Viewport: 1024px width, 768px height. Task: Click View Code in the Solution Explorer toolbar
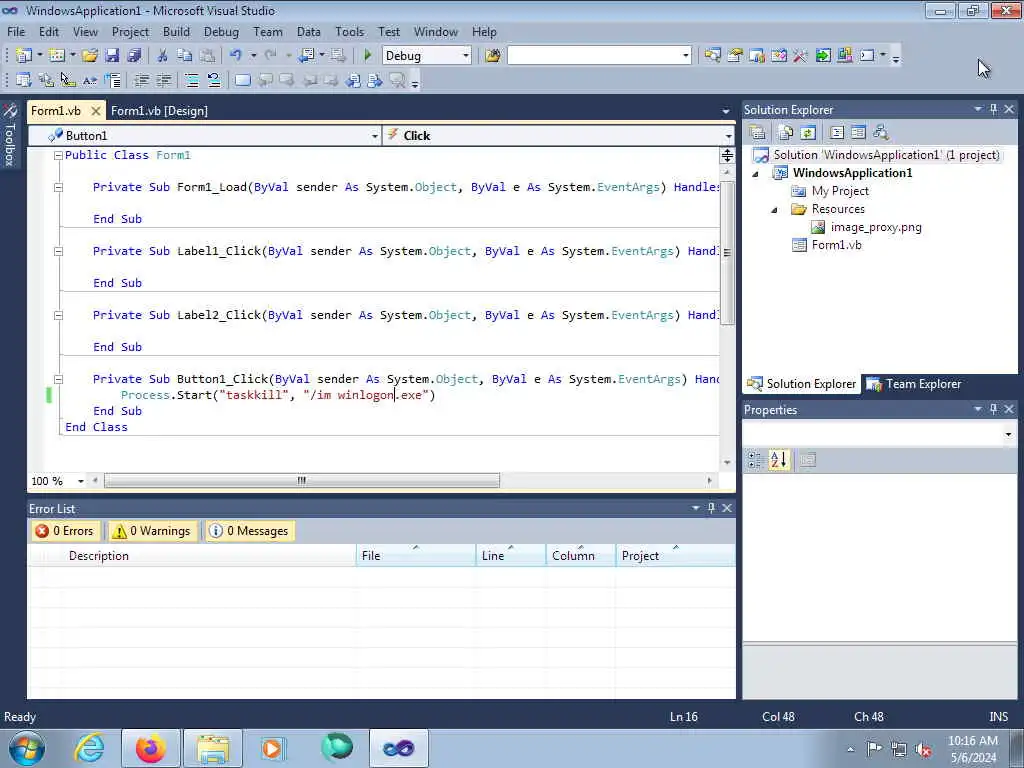pyautogui.click(x=837, y=133)
